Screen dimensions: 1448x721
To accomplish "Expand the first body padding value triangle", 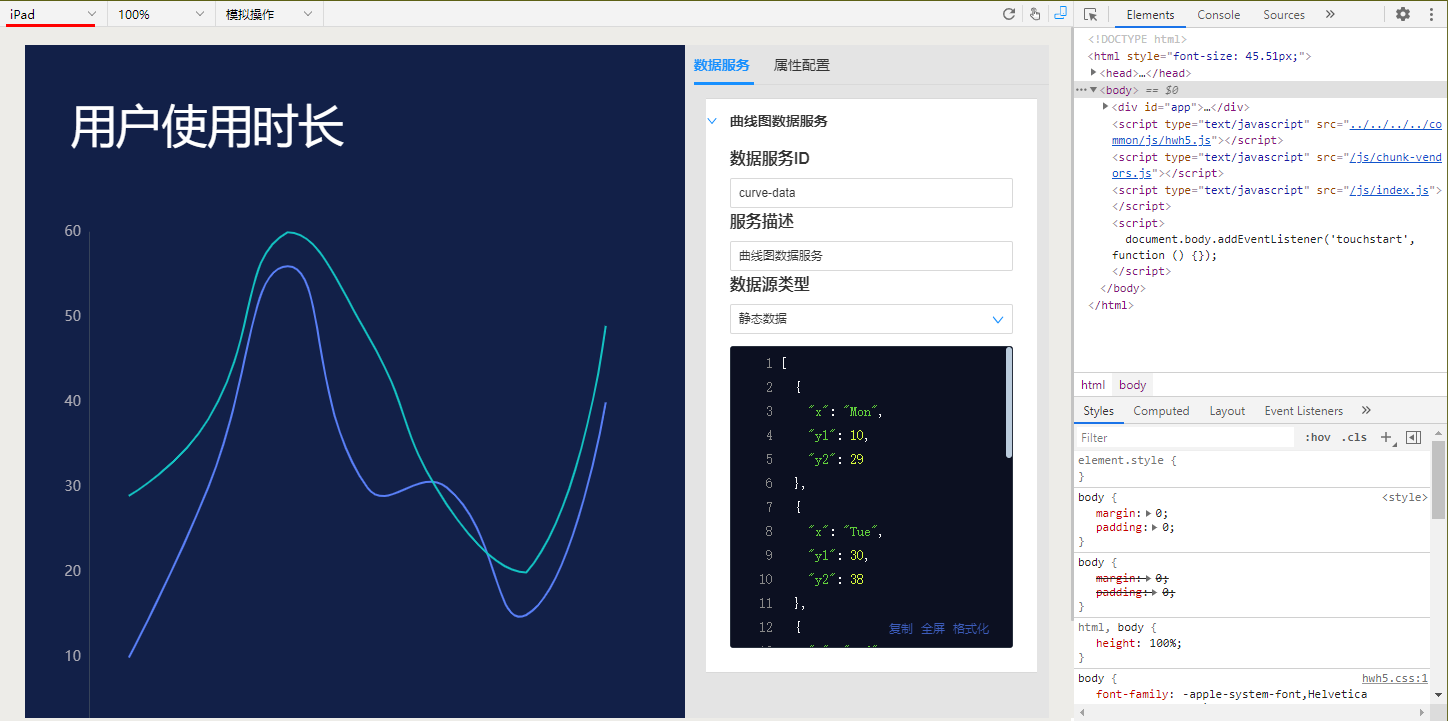I will pos(1155,527).
